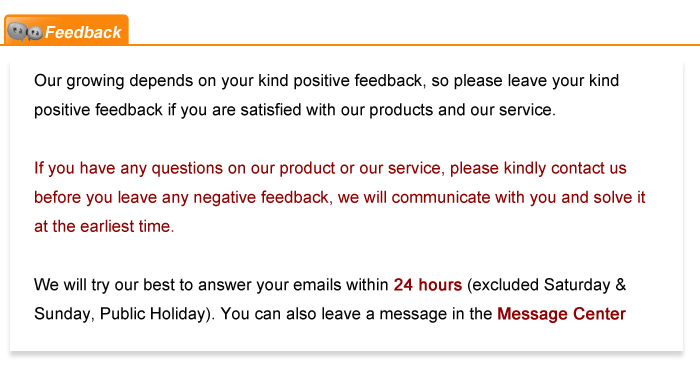This screenshot has width=700, height=373.
Task: Open the Feedback tab
Action: click(67, 30)
